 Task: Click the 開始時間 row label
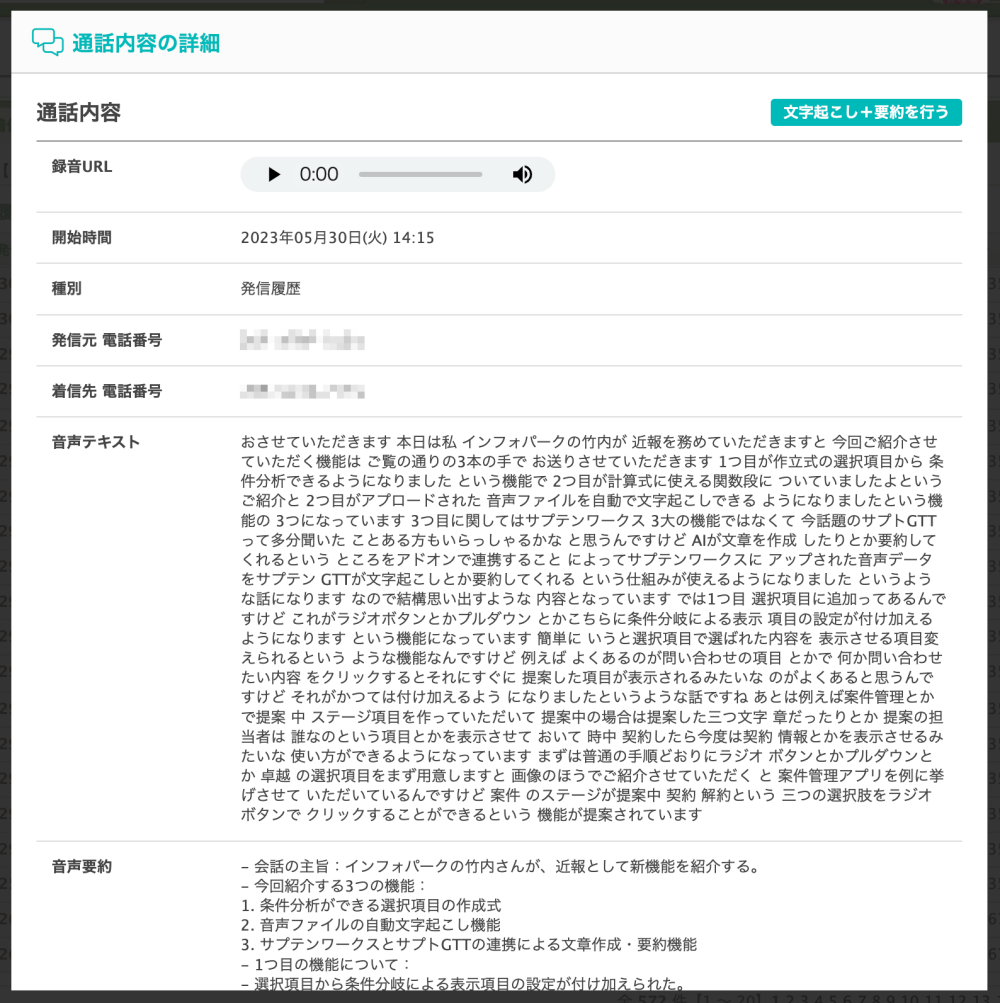pyautogui.click(x=82, y=238)
